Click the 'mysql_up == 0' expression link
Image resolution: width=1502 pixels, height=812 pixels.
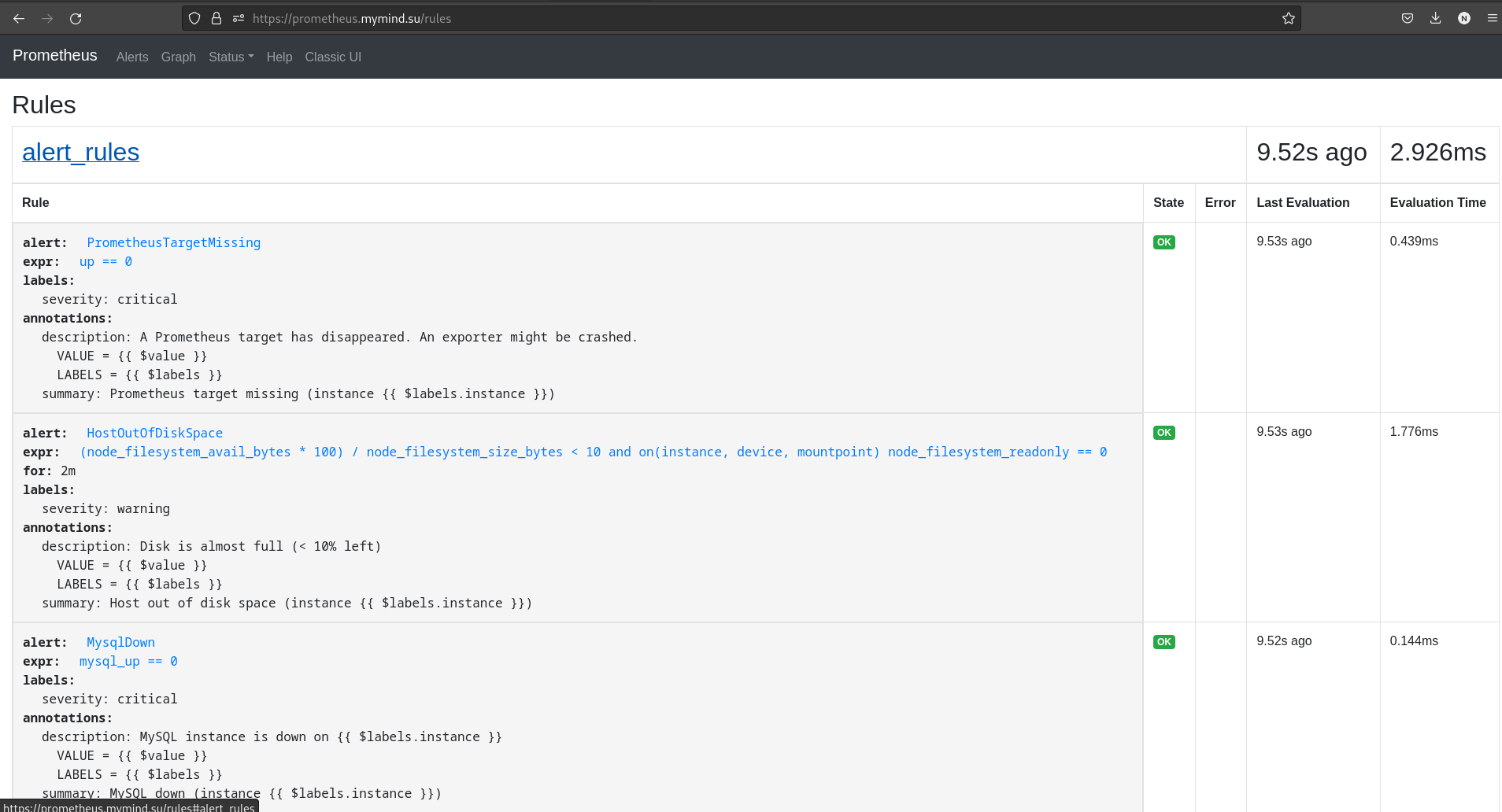tap(128, 661)
